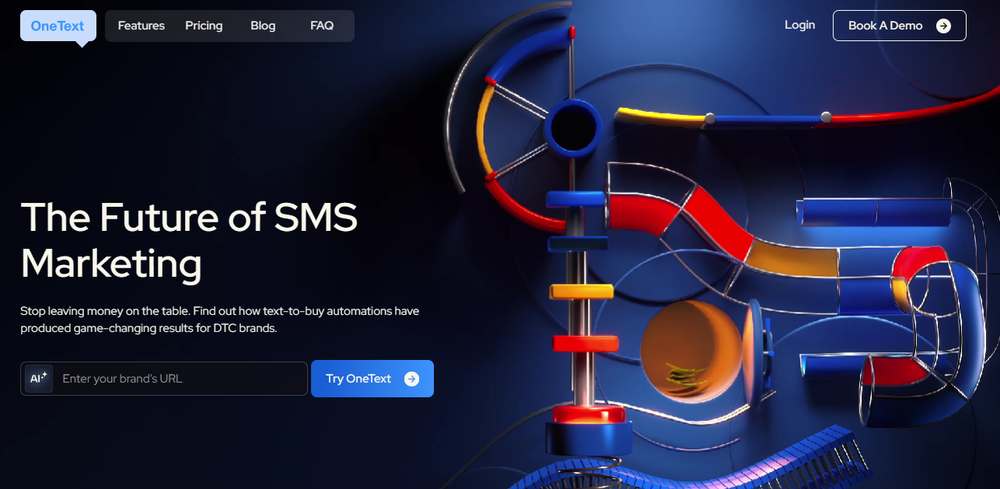The image size is (1000, 489).
Task: Click the left silver ball on rail
Action: [709, 118]
